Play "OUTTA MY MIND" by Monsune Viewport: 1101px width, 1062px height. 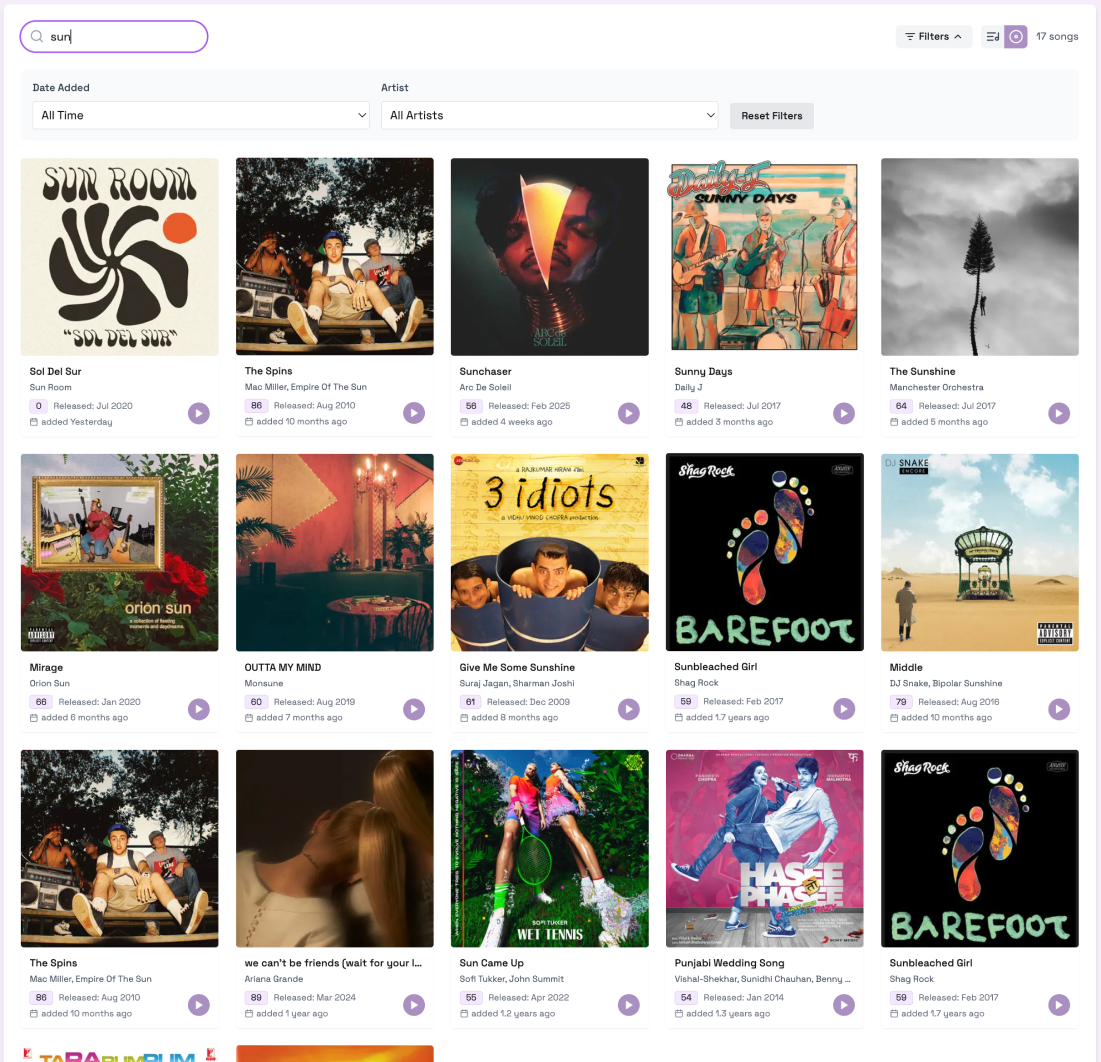point(414,709)
